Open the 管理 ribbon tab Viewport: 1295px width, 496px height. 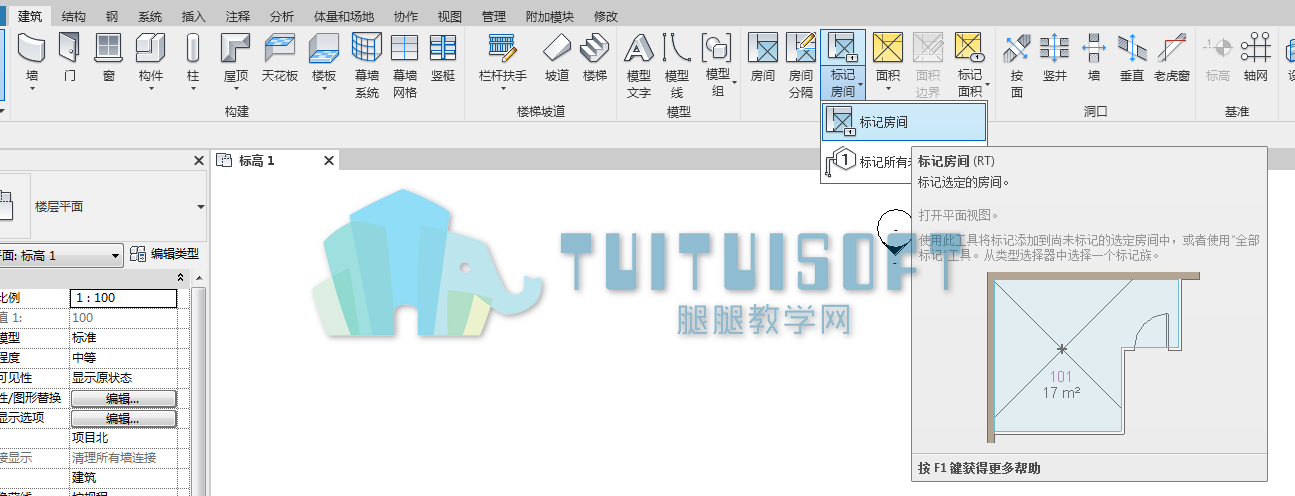pos(494,16)
